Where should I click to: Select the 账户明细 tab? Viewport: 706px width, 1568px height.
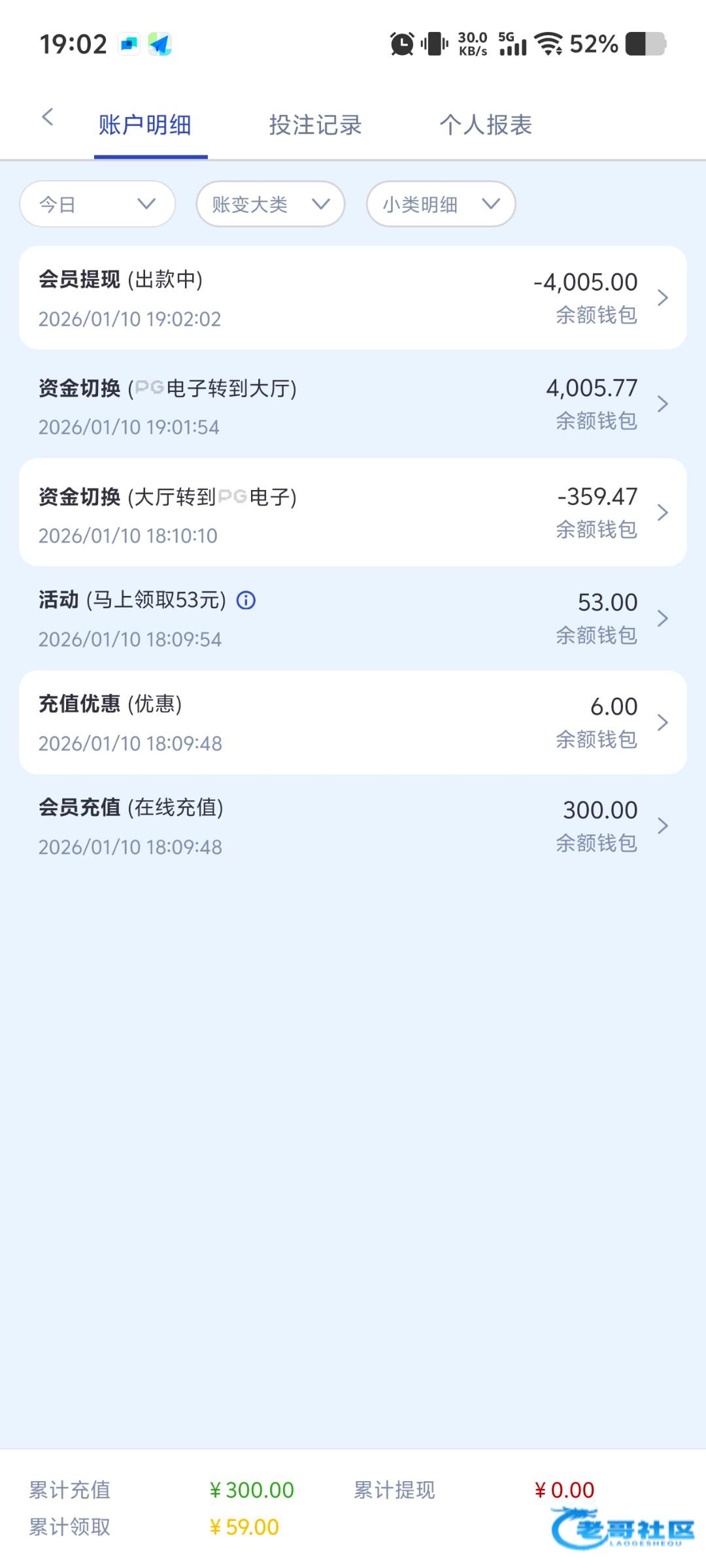tap(145, 125)
